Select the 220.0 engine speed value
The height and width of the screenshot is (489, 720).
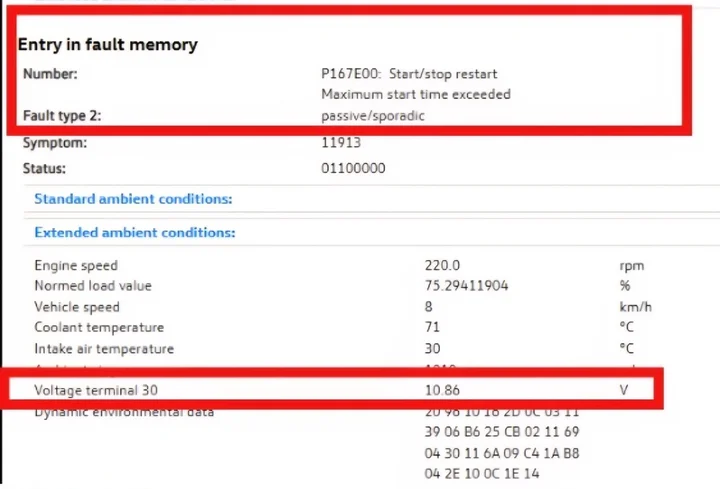coord(442,266)
